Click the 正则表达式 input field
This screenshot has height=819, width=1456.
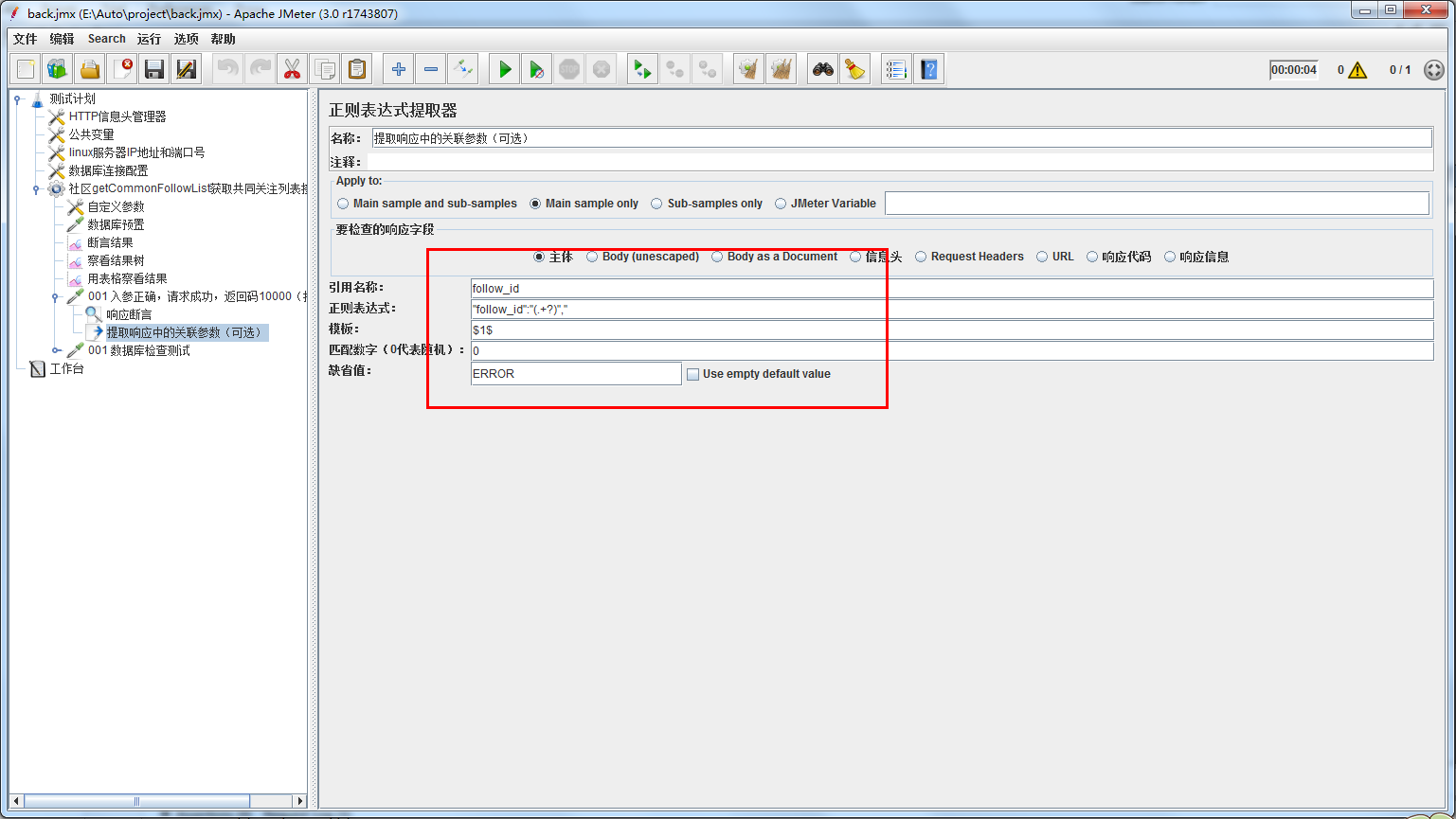952,310
